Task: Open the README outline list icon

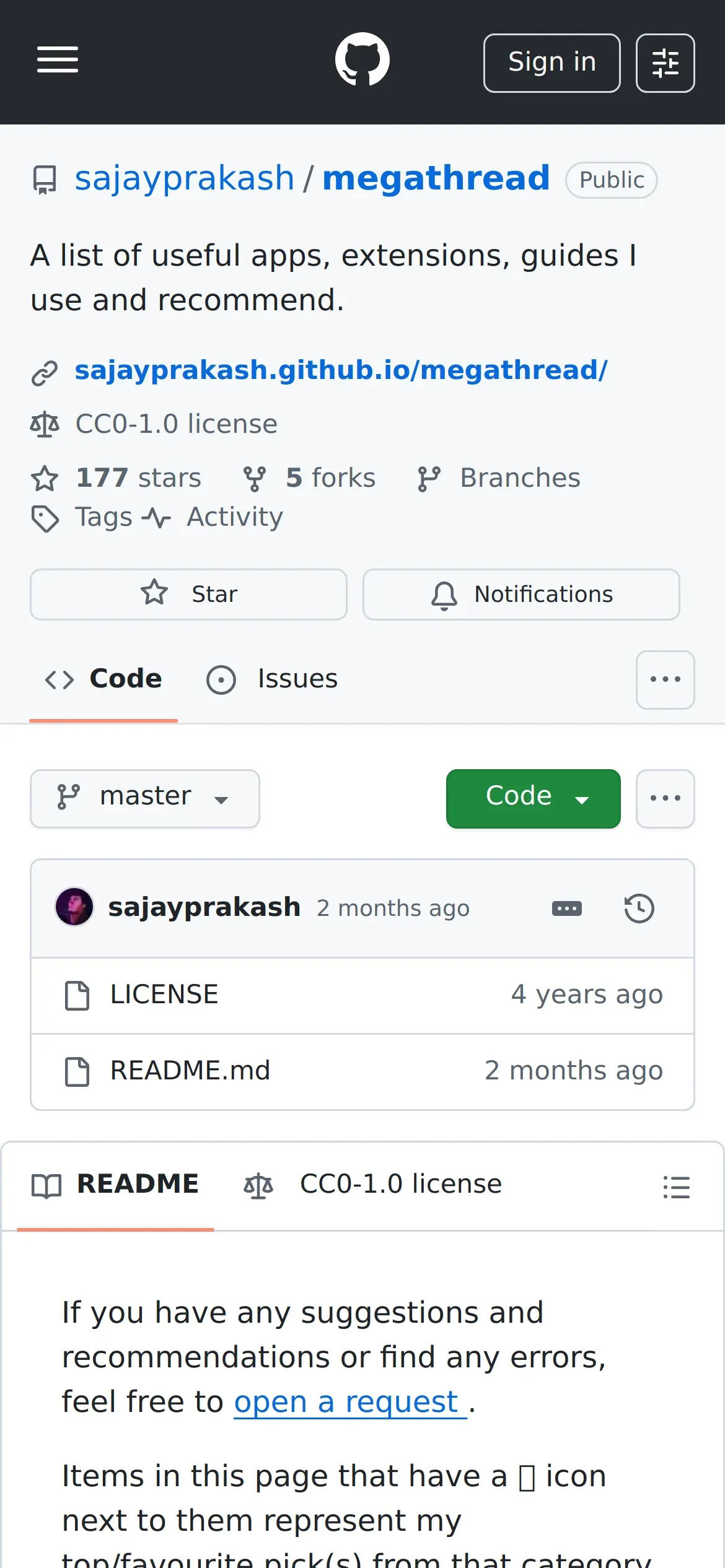Action: tap(676, 1187)
